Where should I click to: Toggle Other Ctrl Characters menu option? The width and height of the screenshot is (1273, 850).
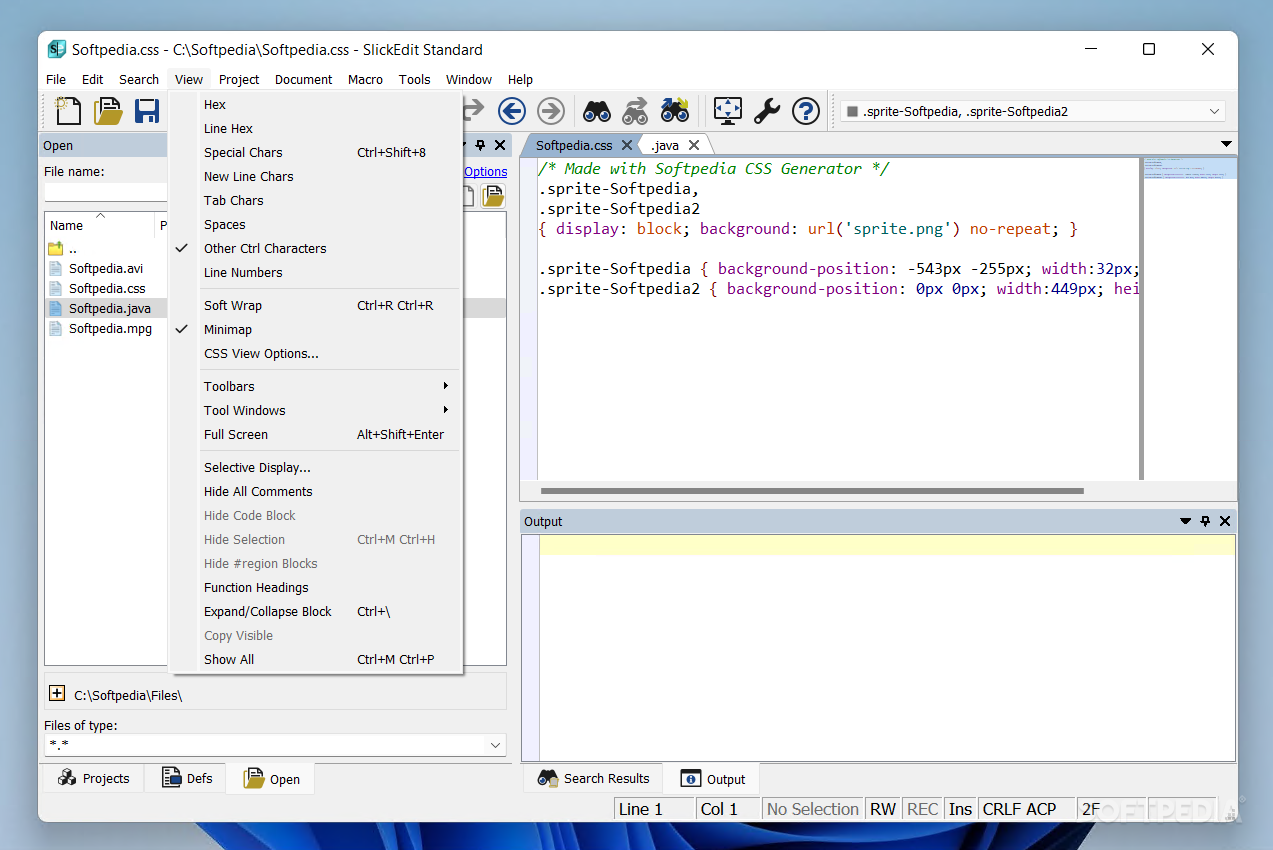316,248
